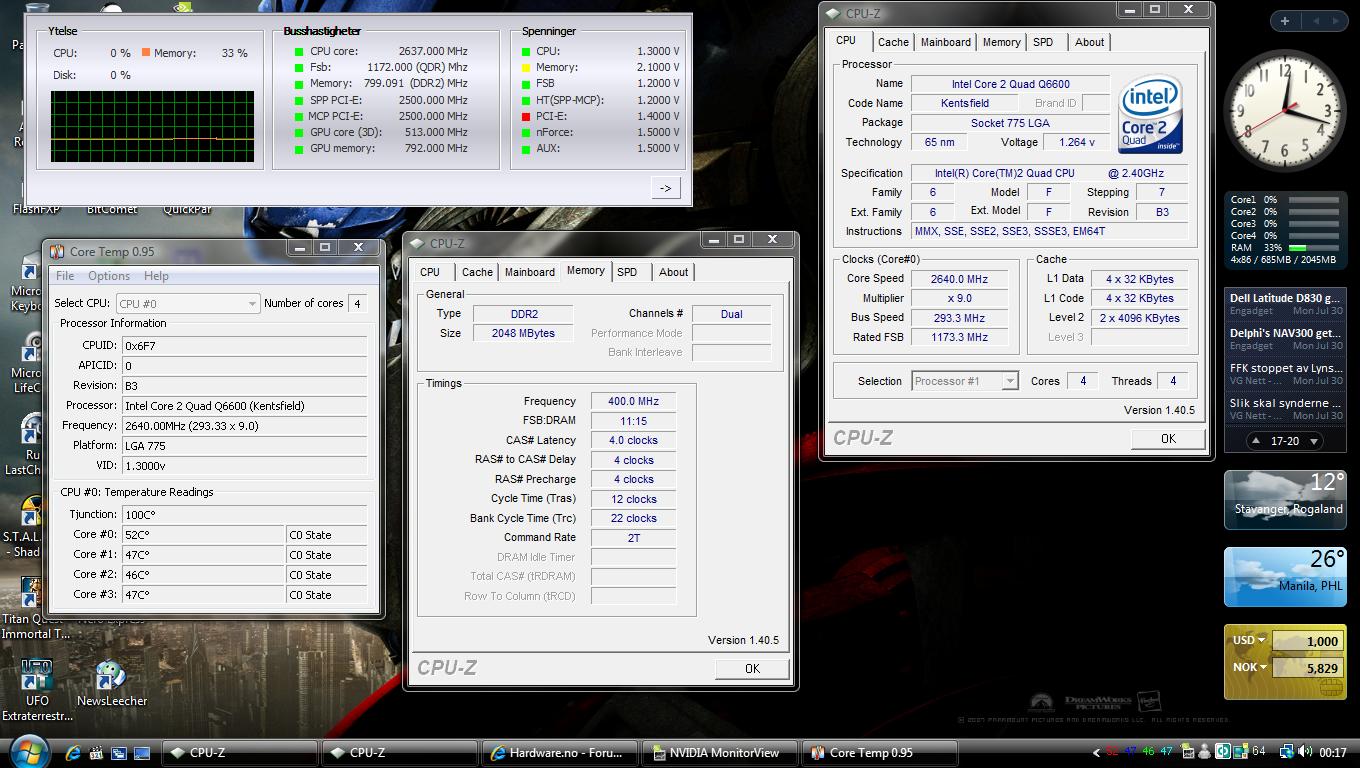
Task: Switch to Mainboard tab in memory CPU-Z window
Action: (x=529, y=272)
